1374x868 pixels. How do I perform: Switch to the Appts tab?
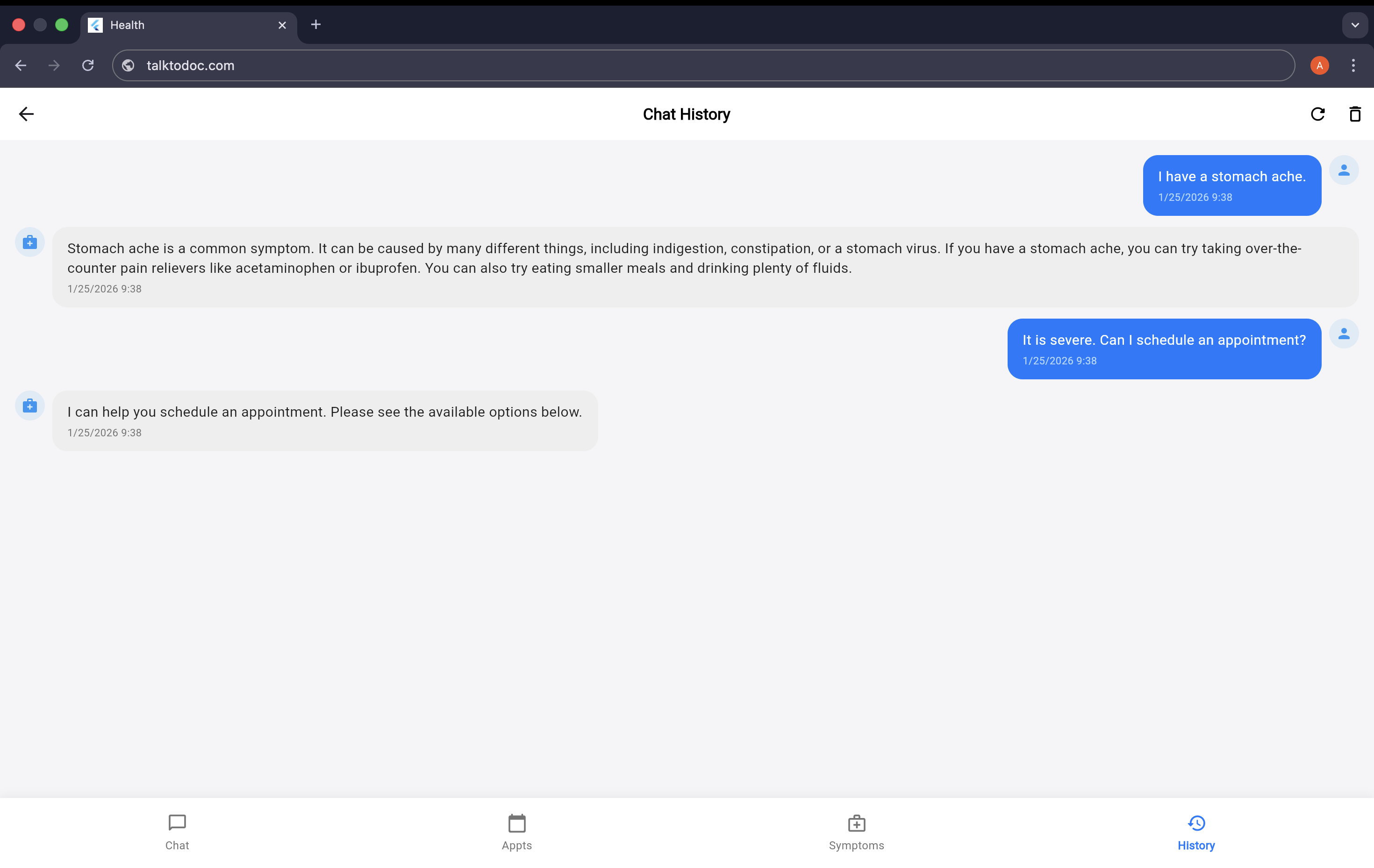click(516, 832)
